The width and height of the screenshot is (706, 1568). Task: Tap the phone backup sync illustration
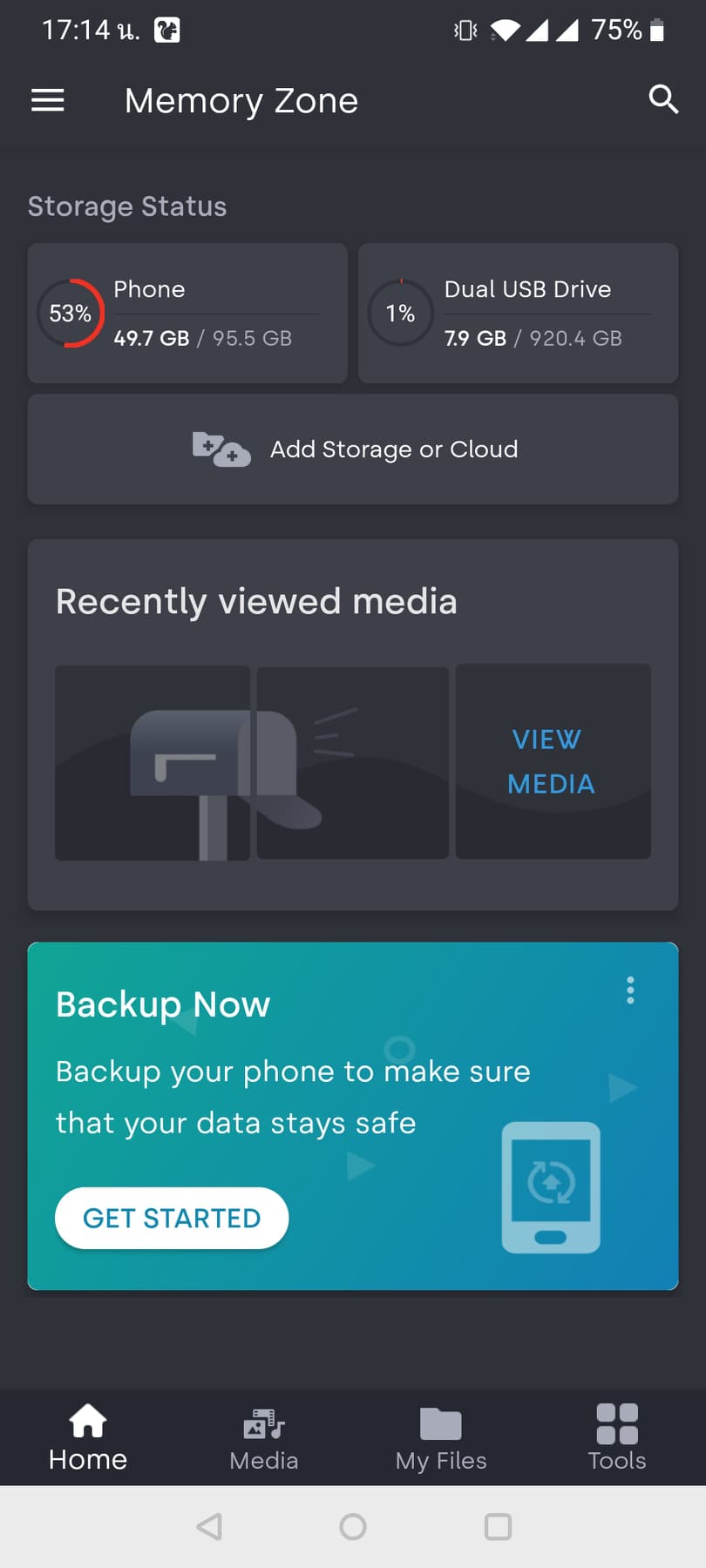click(551, 1187)
